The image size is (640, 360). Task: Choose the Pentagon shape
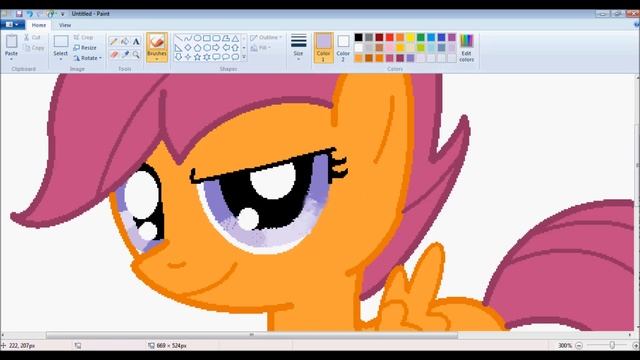click(197, 48)
